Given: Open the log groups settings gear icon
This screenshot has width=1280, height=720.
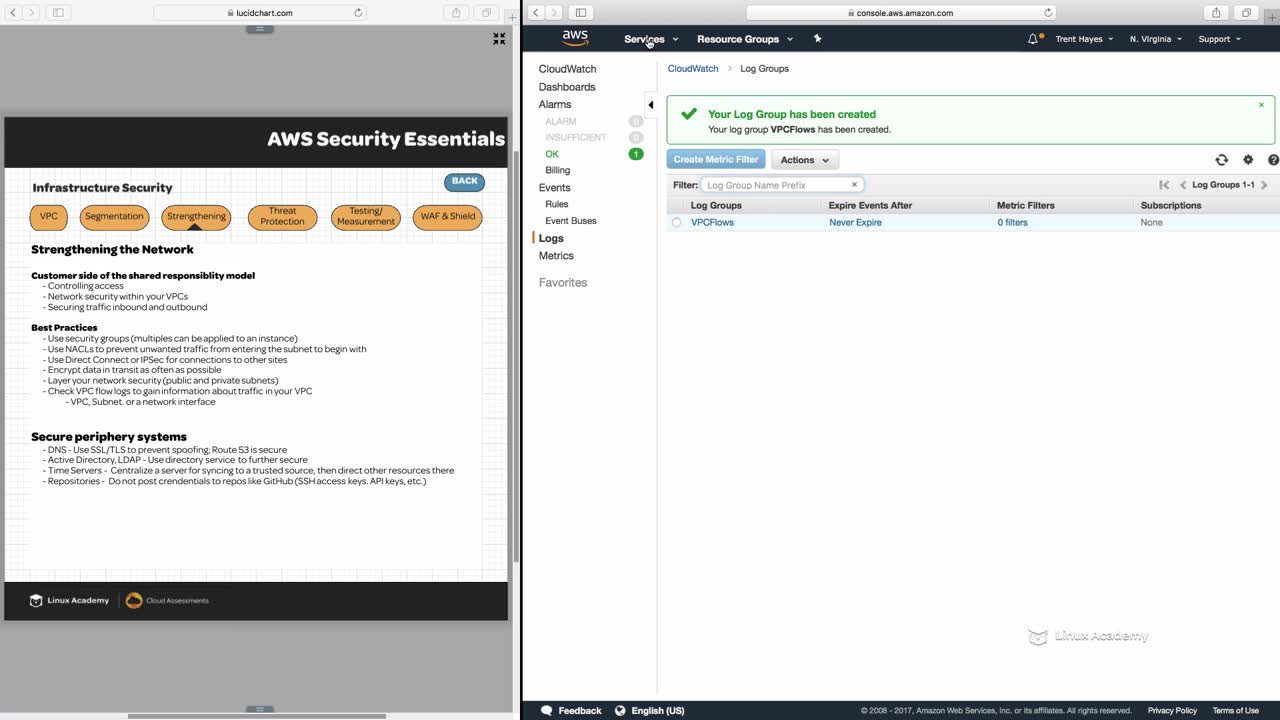Looking at the screenshot, I should point(1248,160).
